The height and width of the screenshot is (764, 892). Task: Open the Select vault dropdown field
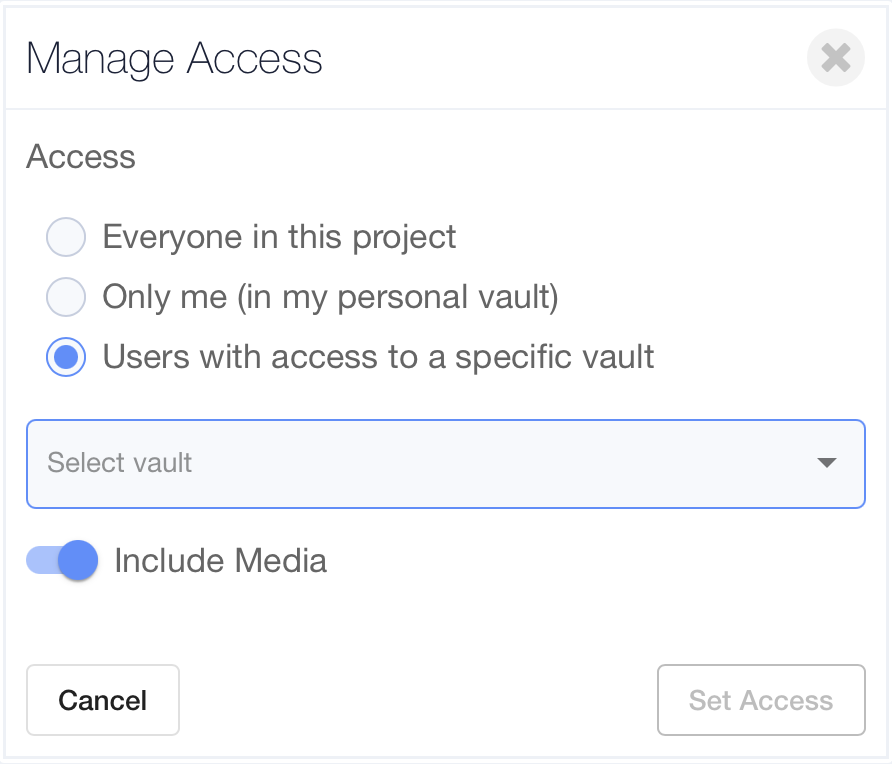click(445, 464)
